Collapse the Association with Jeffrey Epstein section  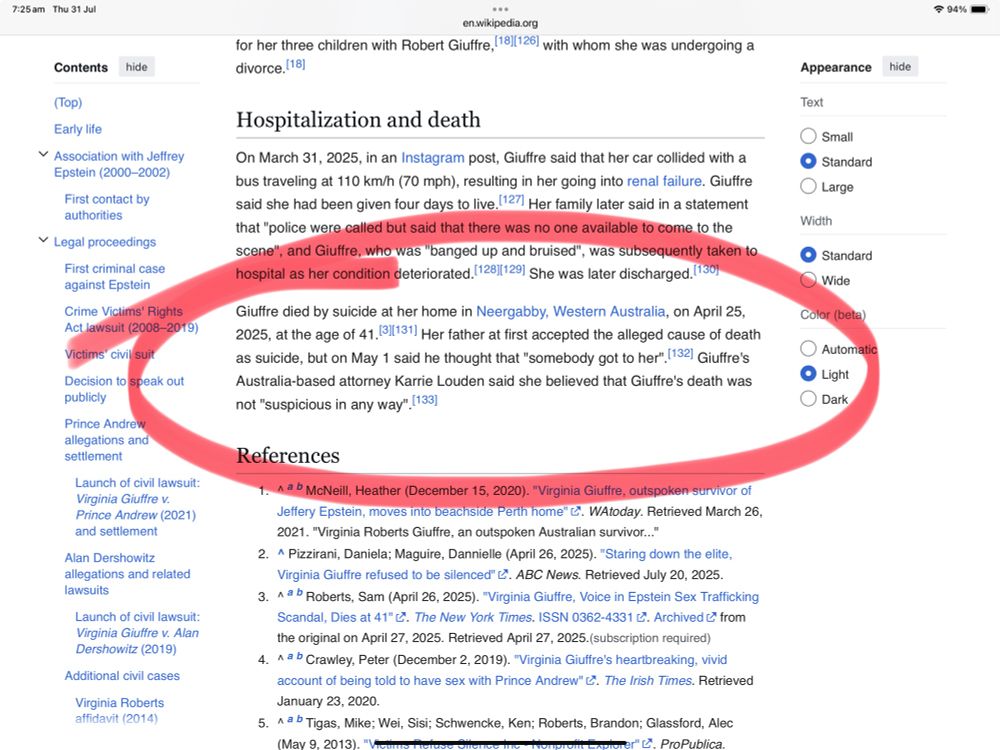click(43, 155)
